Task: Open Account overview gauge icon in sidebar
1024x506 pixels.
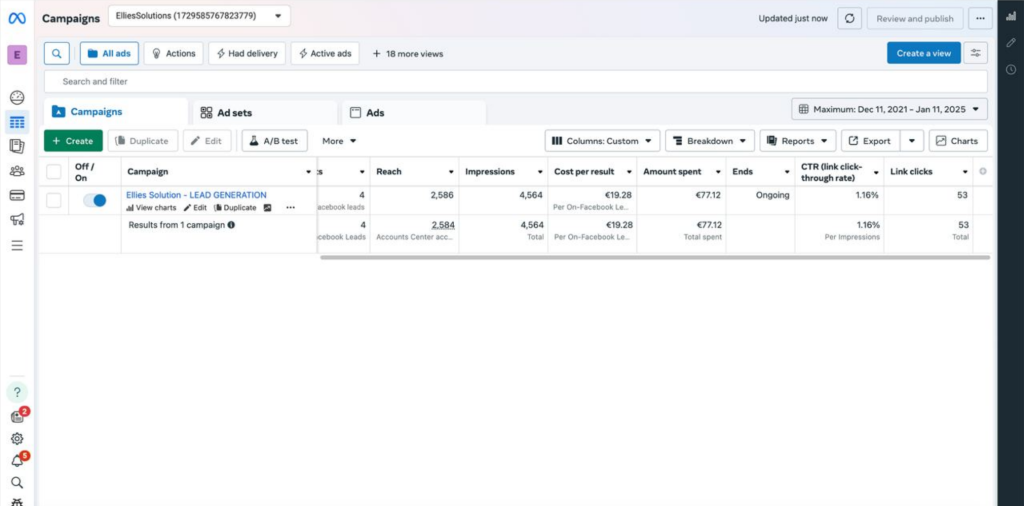Action: tap(17, 98)
